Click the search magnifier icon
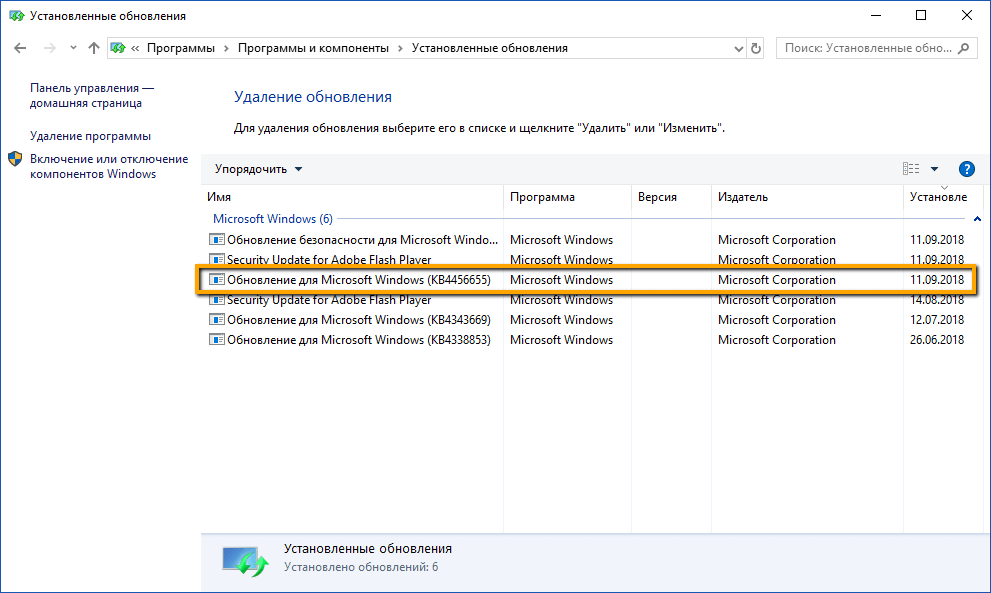The image size is (991, 593). click(x=961, y=47)
